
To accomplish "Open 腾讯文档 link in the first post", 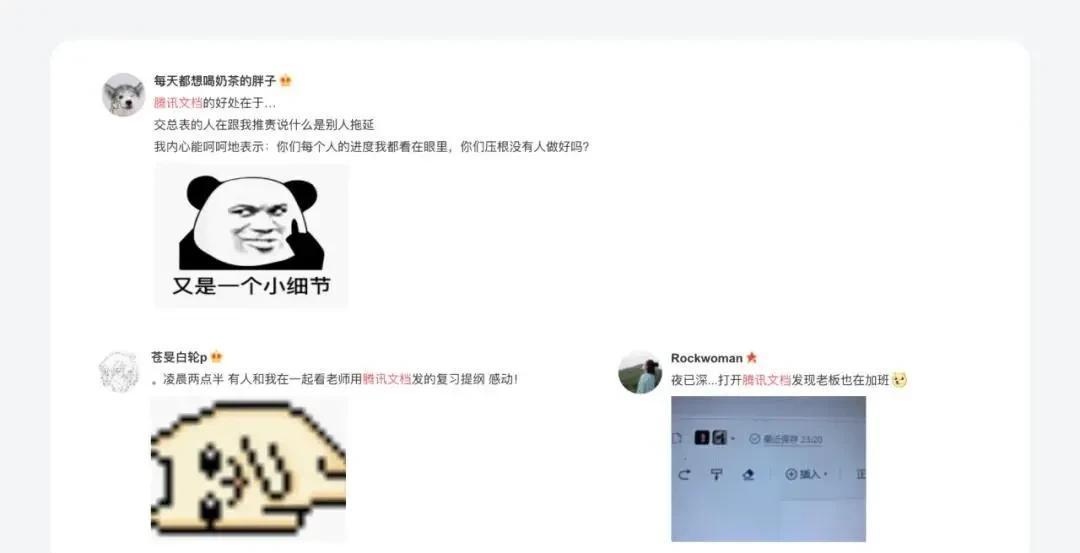I will tap(178, 103).
